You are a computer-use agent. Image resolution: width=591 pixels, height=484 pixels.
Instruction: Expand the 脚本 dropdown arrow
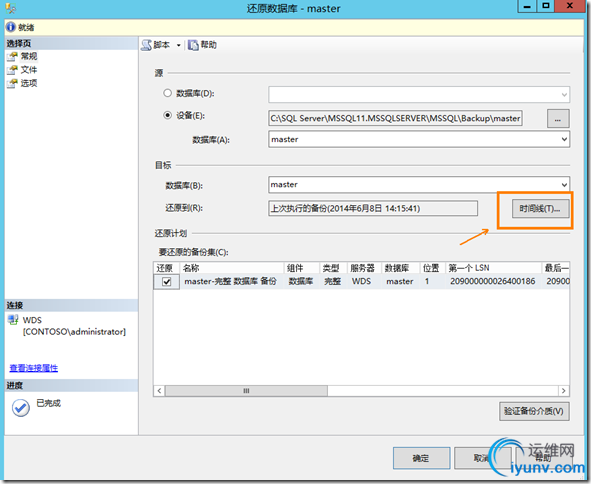pyautogui.click(x=179, y=45)
